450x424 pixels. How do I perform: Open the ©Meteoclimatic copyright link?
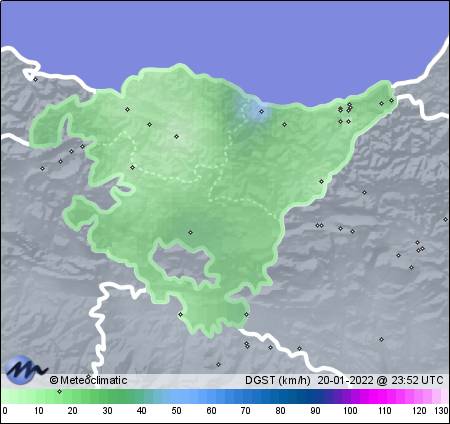pyautogui.click(x=88, y=380)
